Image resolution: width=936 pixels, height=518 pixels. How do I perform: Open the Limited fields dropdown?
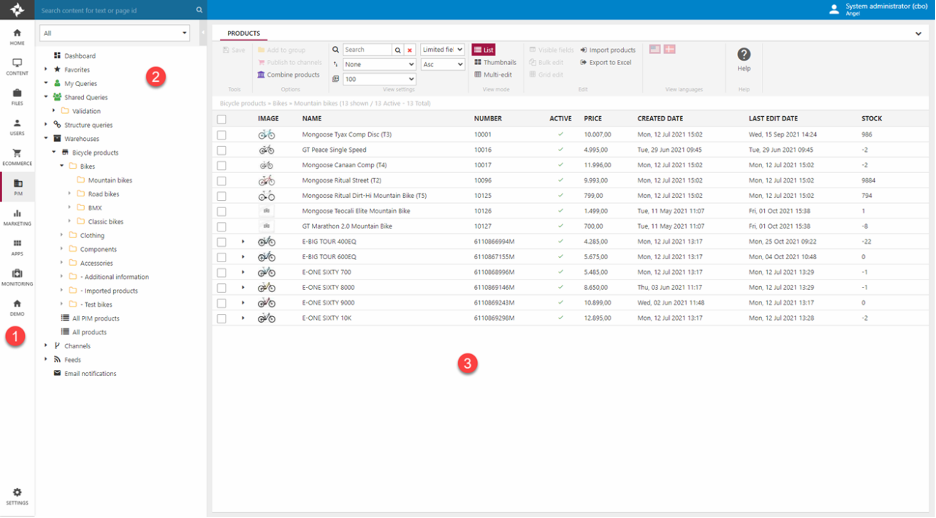pyautogui.click(x=442, y=50)
